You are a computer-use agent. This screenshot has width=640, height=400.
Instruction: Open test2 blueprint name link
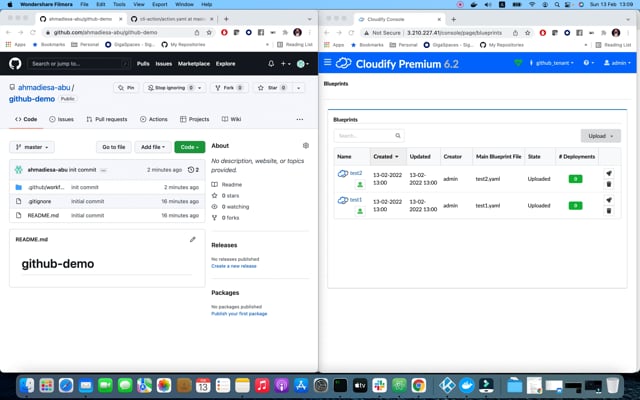[356, 173]
